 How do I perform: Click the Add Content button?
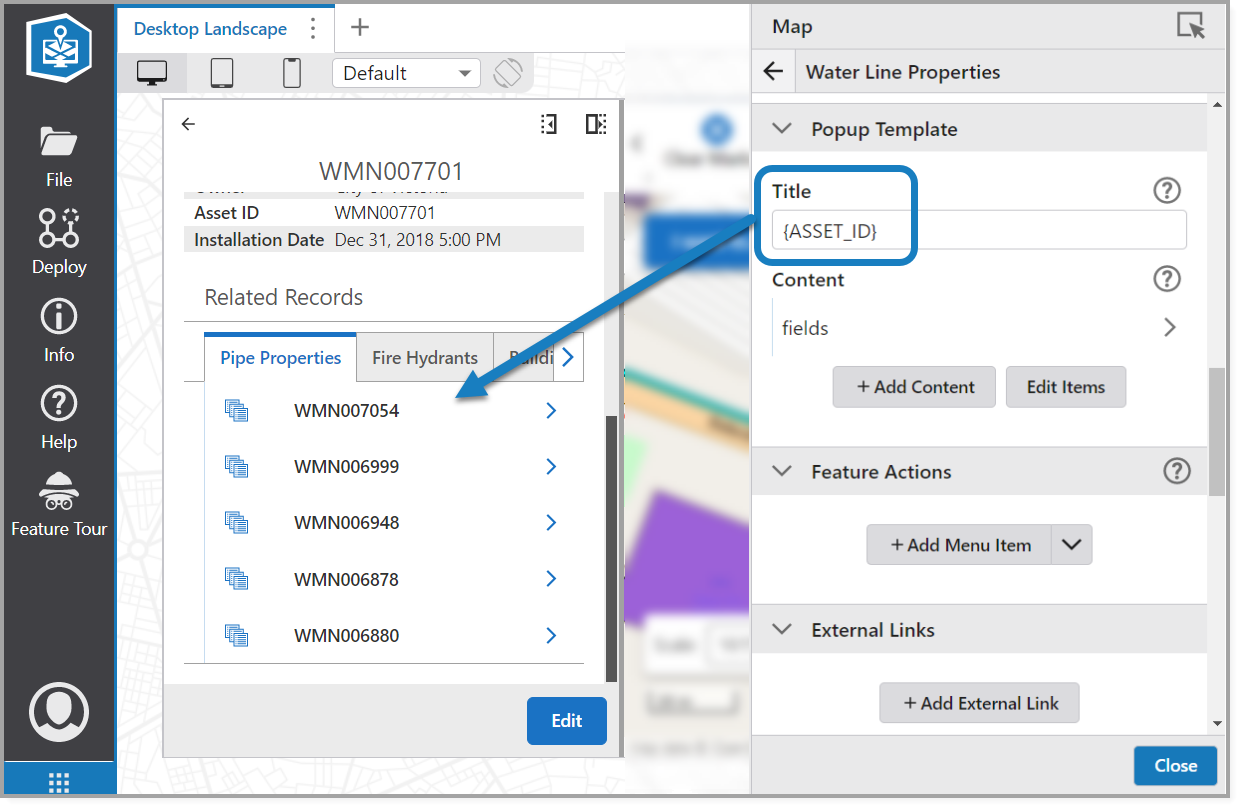914,387
